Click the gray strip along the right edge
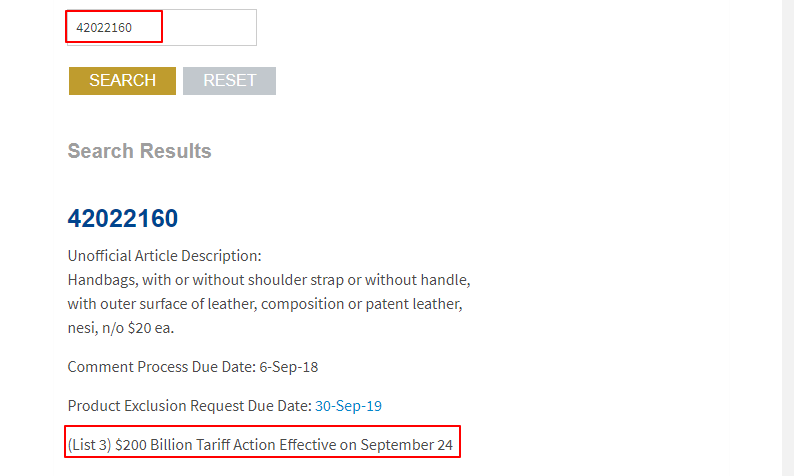The height and width of the screenshot is (476, 794). (x=788, y=238)
